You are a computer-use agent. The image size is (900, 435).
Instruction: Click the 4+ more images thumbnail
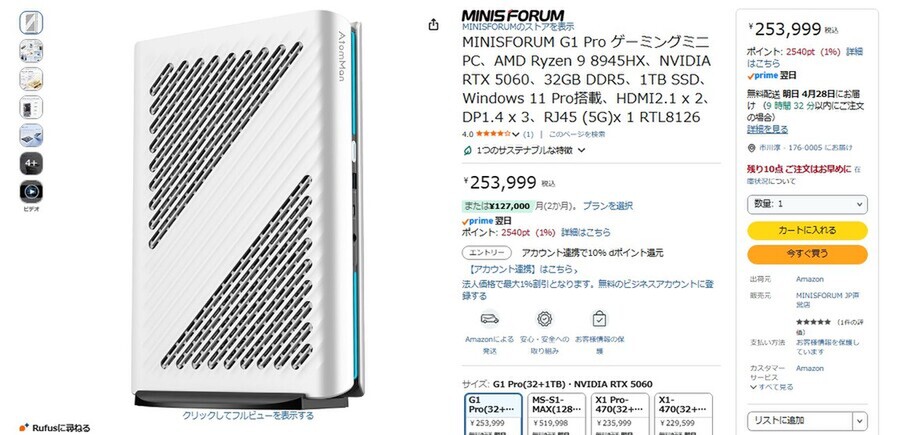coord(31,164)
